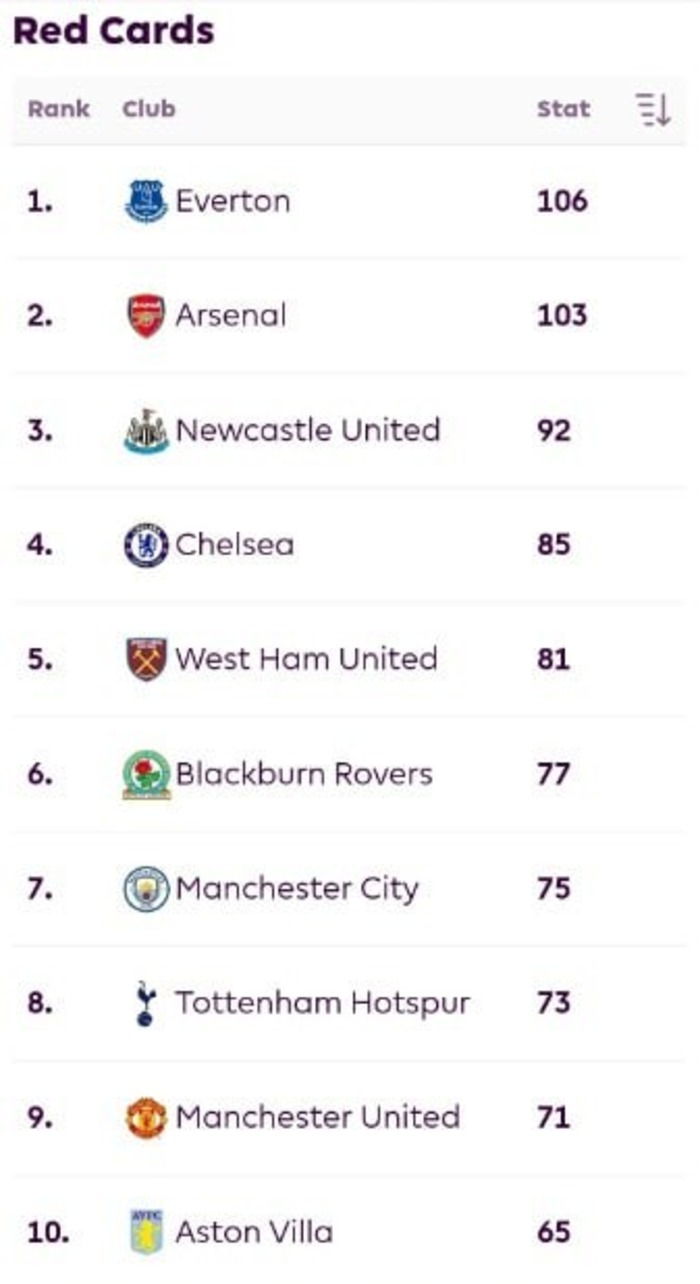Click the Tottenham Hotspur cockerel icon

tap(146, 1003)
